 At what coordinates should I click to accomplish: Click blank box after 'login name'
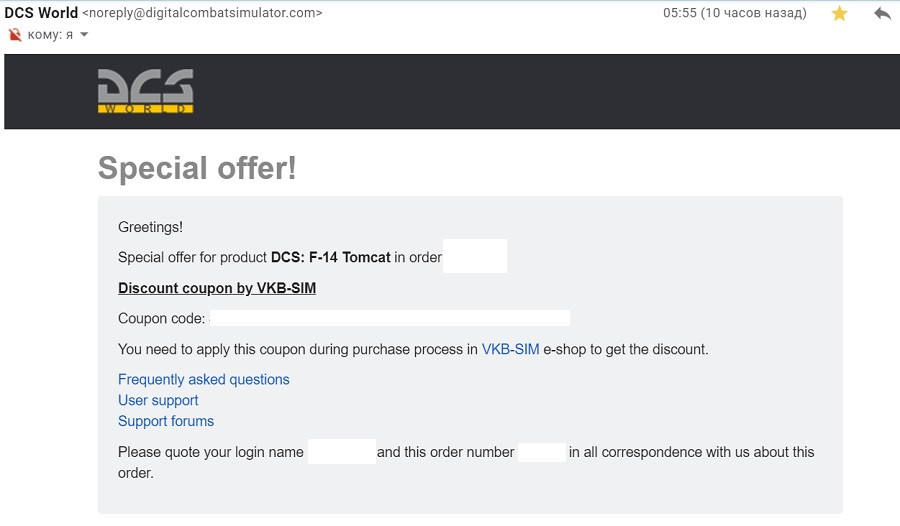click(x=341, y=452)
